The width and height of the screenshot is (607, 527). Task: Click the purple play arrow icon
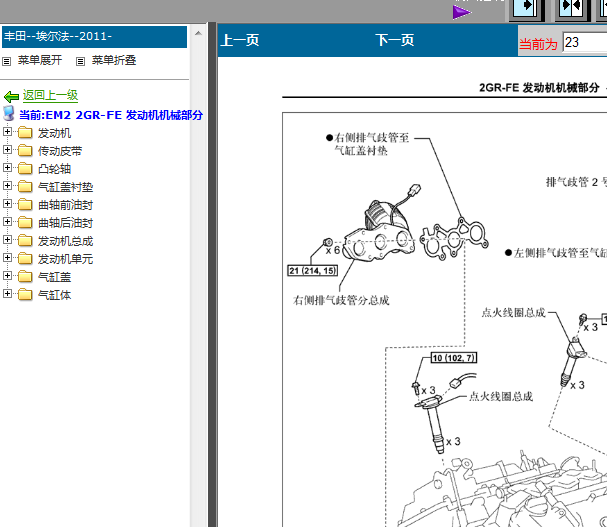tap(461, 12)
